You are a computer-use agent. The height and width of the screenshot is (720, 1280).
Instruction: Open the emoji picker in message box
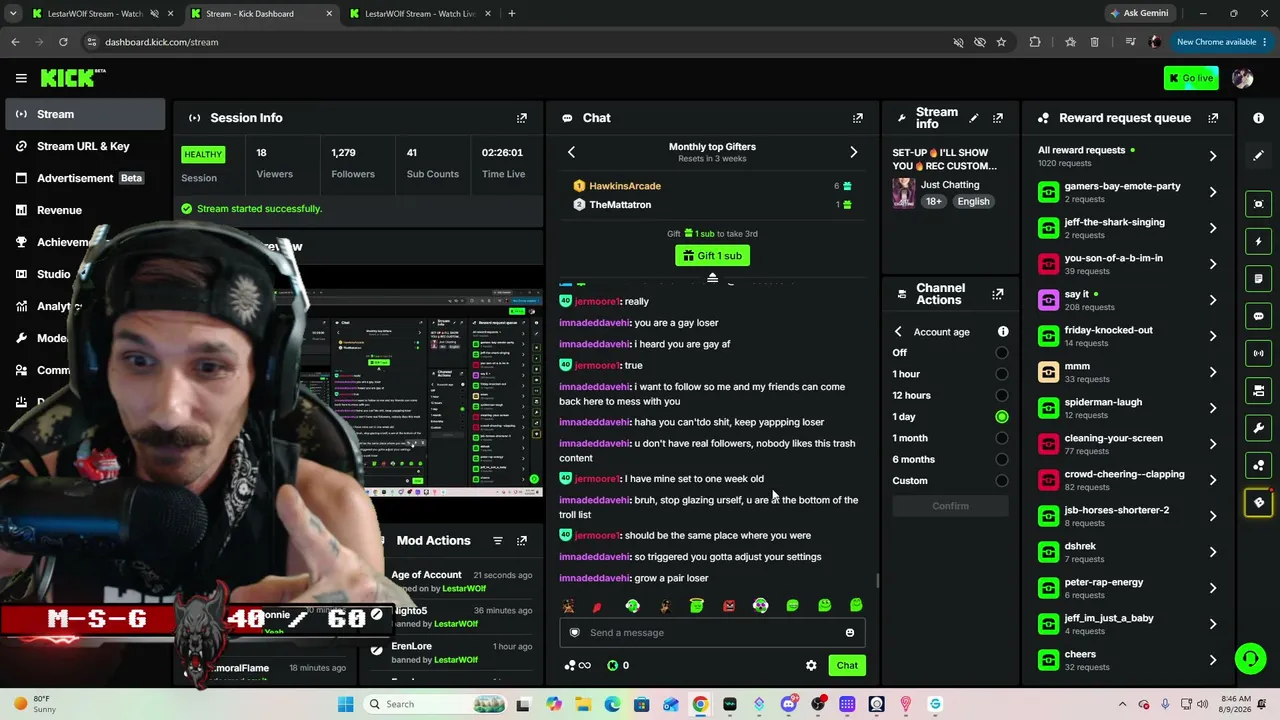[x=850, y=632]
